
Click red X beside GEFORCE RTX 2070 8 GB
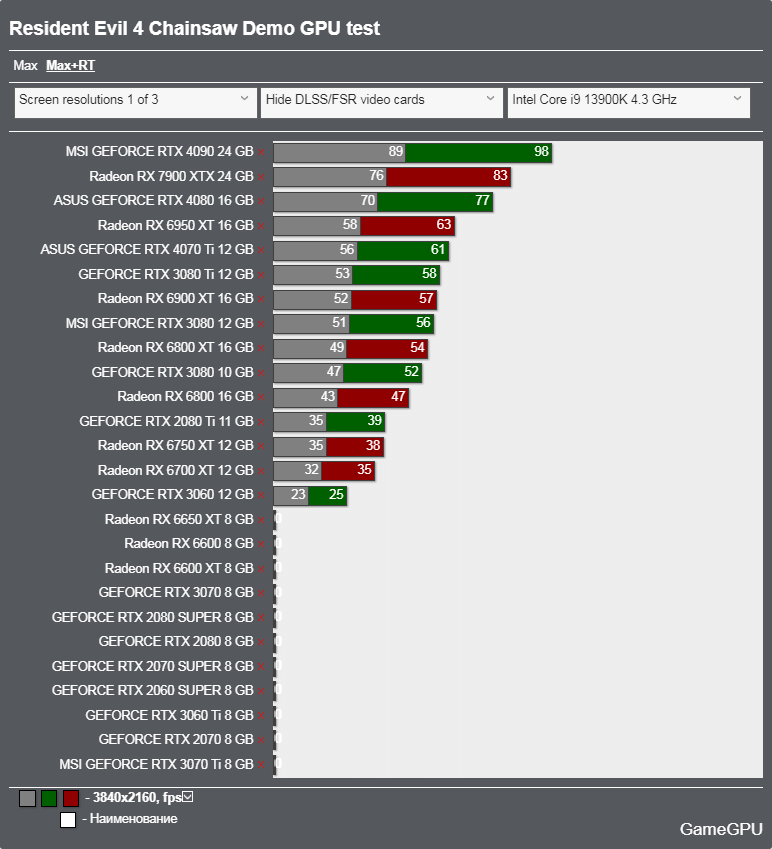tap(261, 740)
